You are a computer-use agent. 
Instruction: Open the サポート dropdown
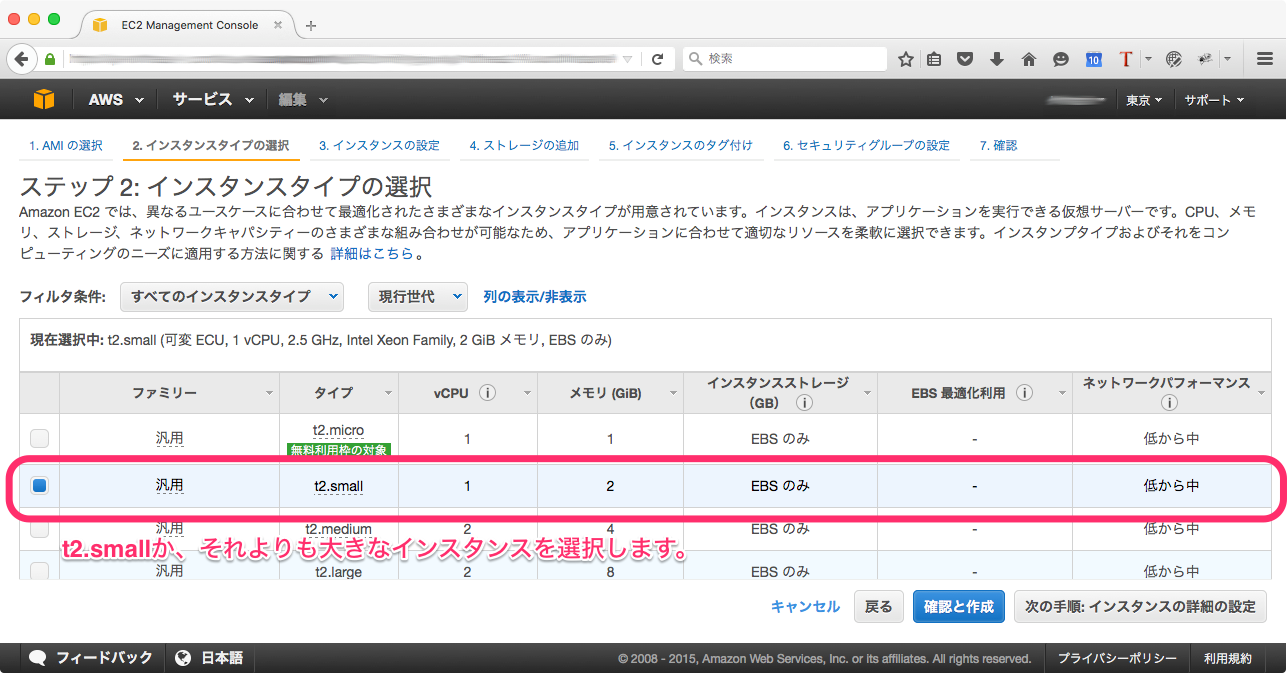click(x=1214, y=100)
